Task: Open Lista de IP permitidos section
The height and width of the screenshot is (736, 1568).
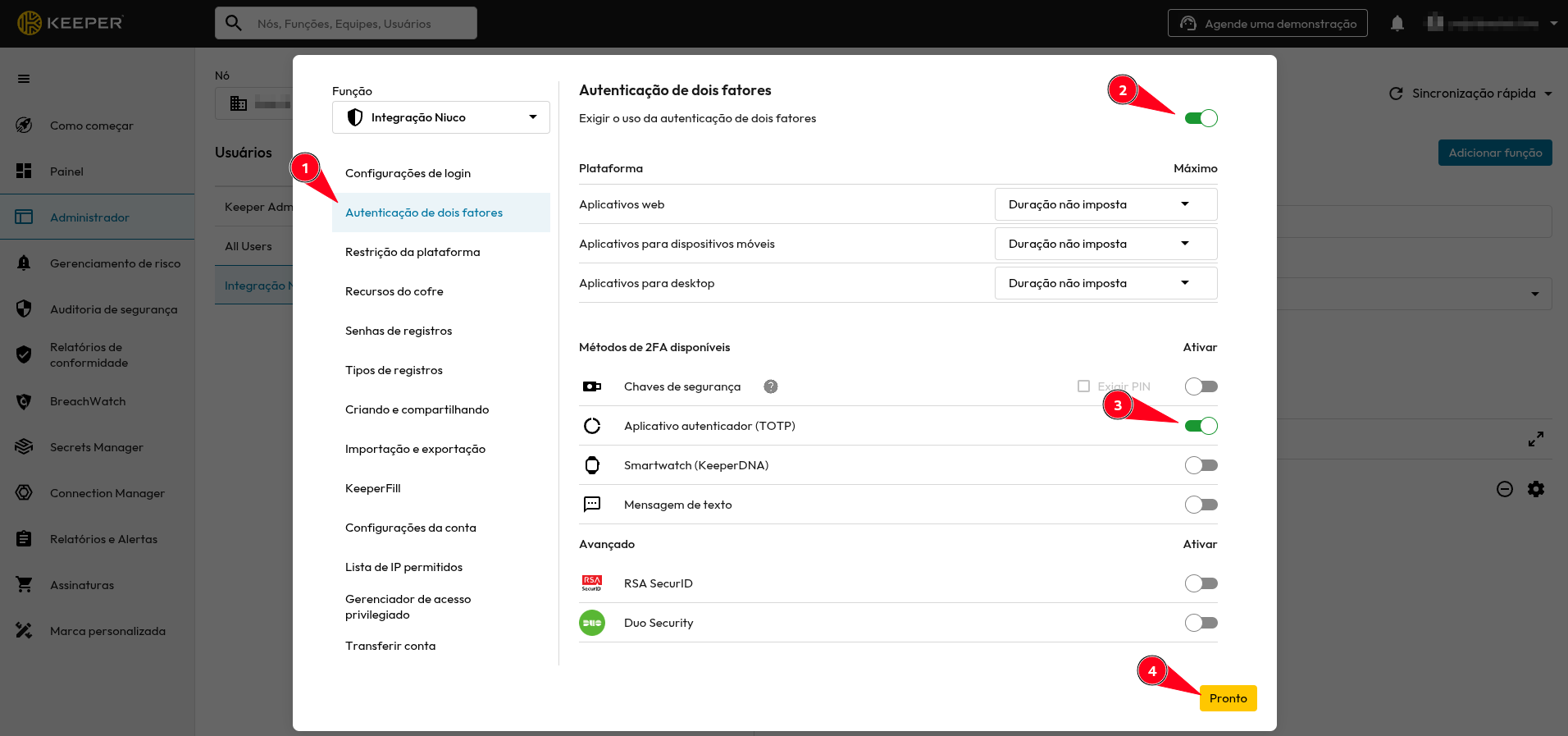Action: pos(441,567)
